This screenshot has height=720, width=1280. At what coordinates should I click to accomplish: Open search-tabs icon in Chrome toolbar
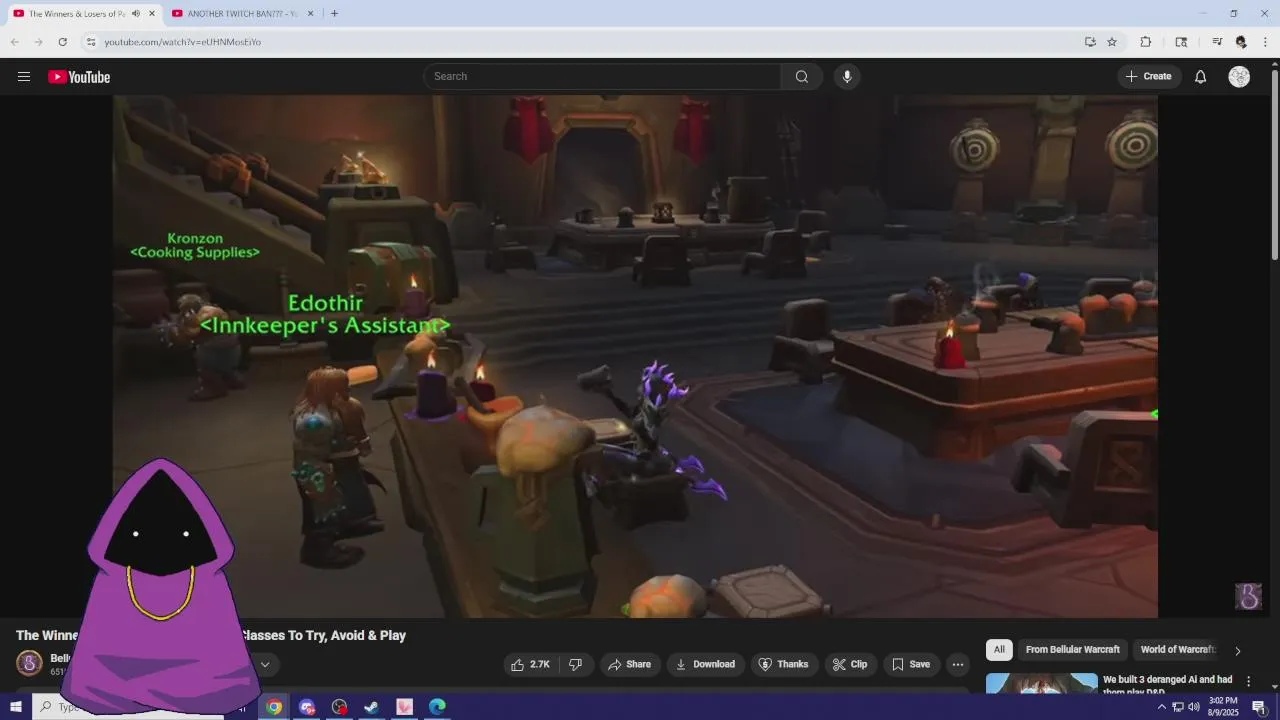[x=1181, y=42]
